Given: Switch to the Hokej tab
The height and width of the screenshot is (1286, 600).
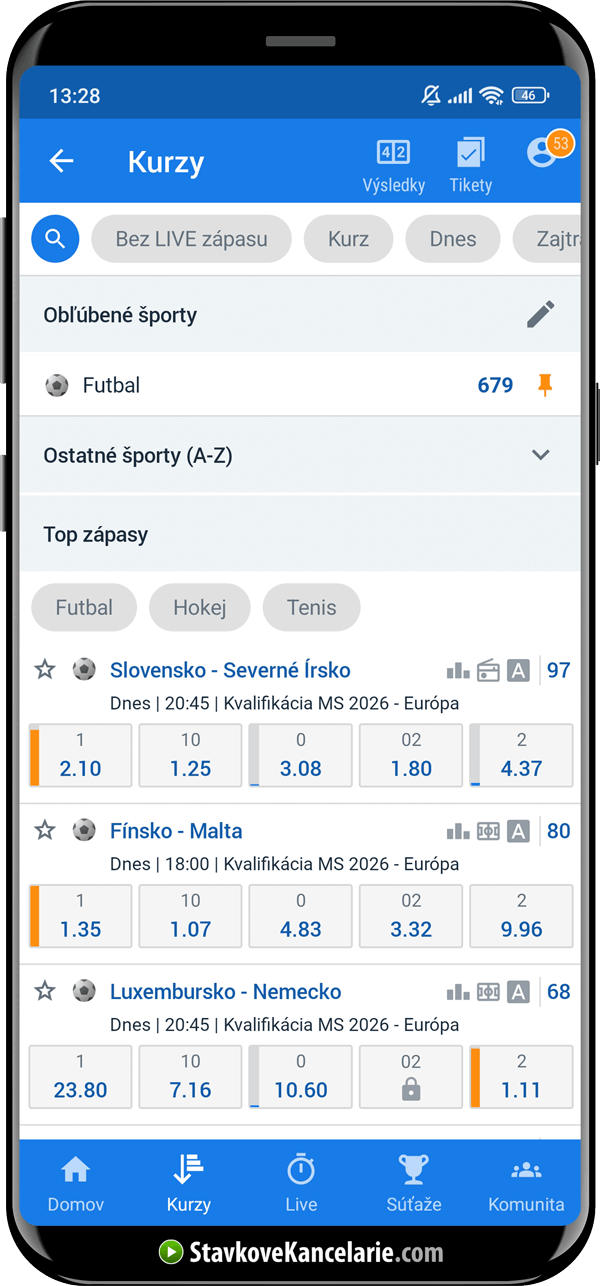Looking at the screenshot, I should pyautogui.click(x=199, y=607).
